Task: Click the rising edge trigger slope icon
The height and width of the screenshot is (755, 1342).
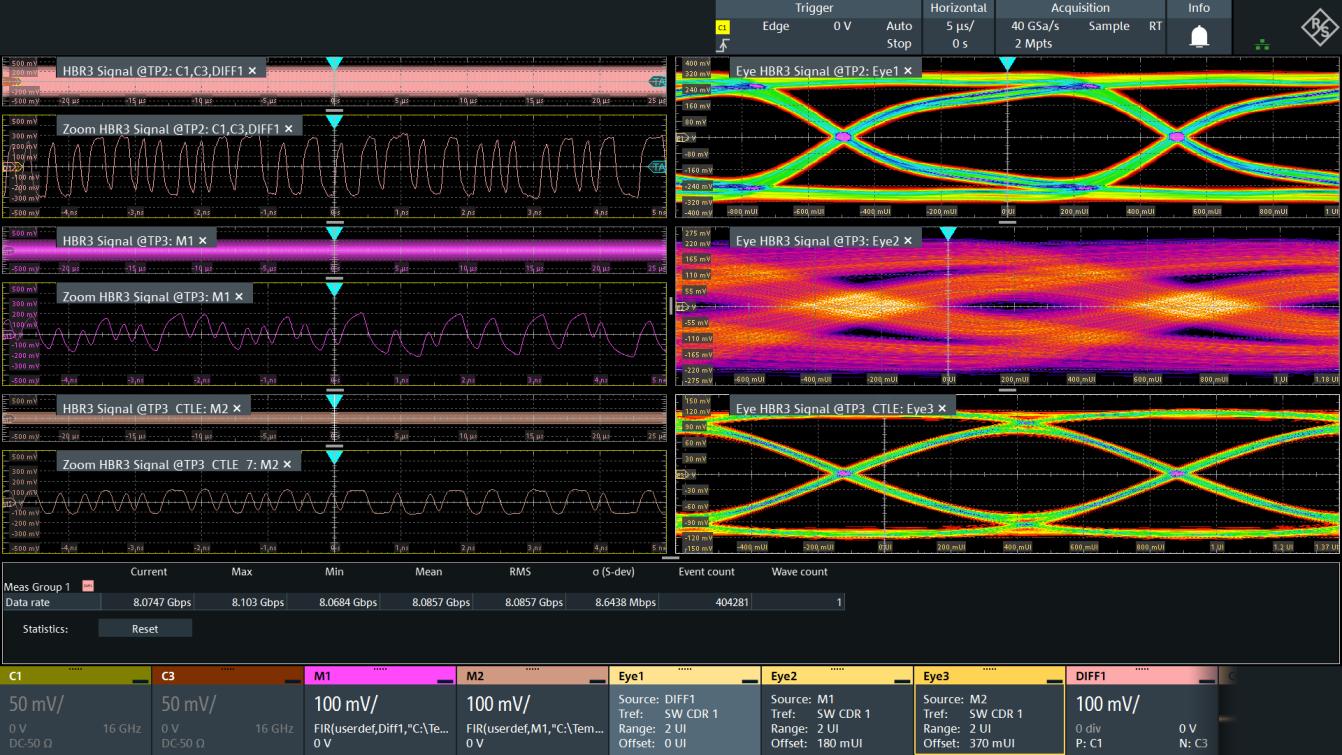Action: coord(723,44)
